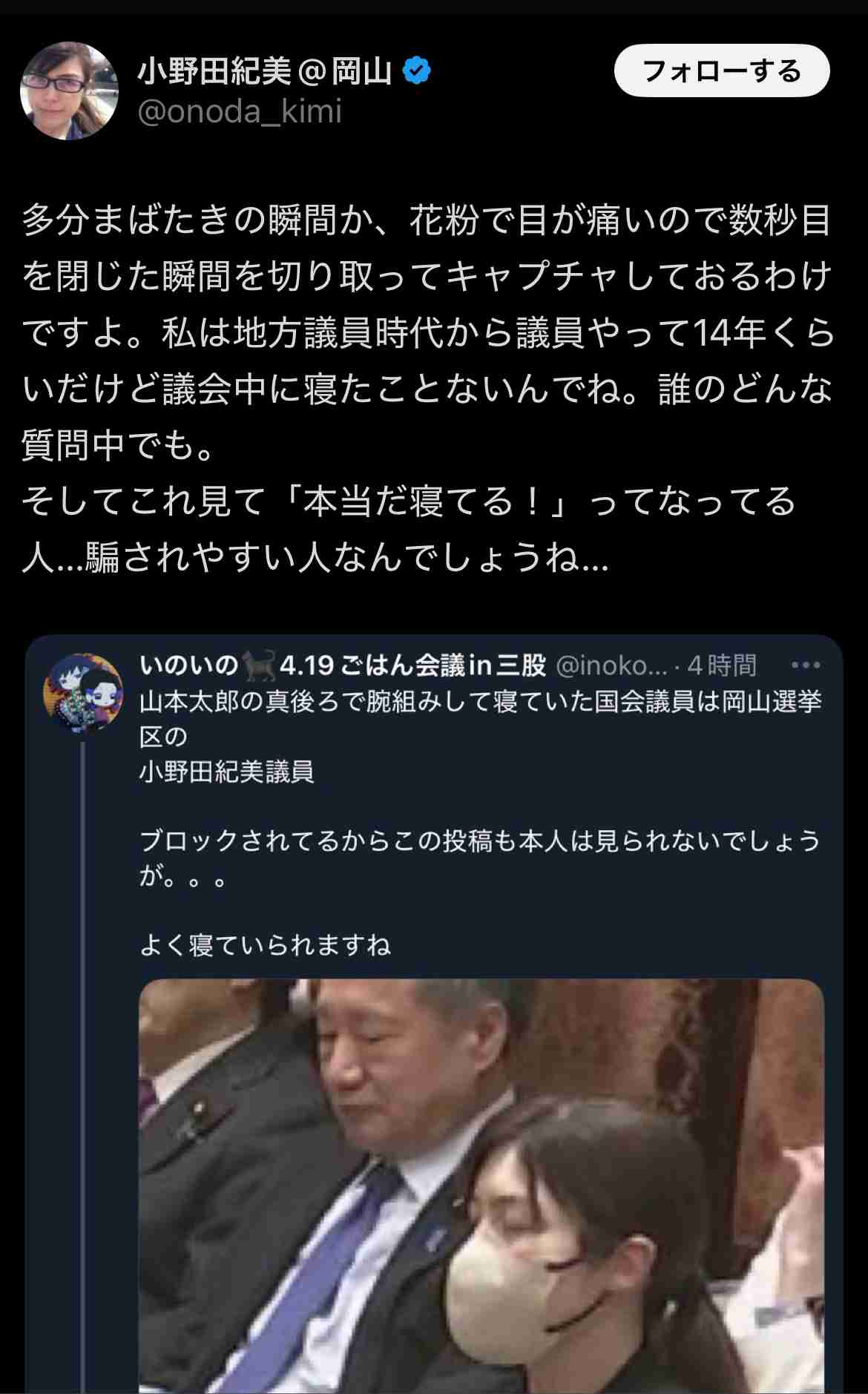The height and width of the screenshot is (1394, 868).
Task: Open the @onoda_kimi handle link
Action: 240,112
